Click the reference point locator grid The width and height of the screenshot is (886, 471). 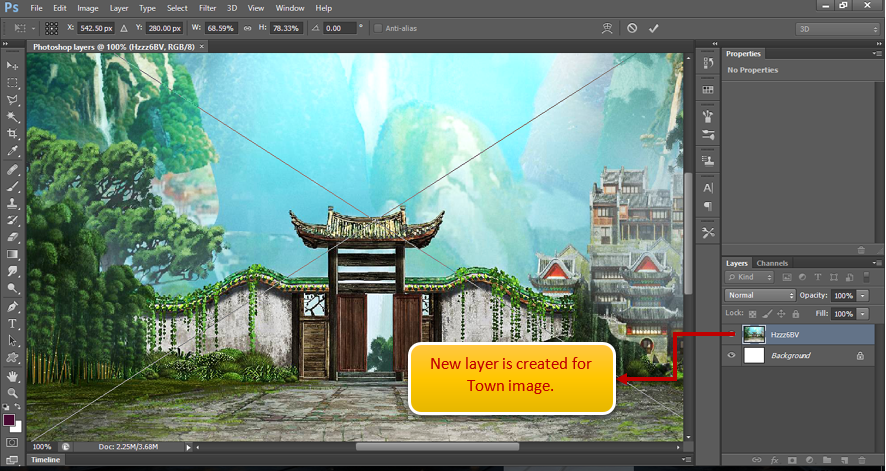(51, 28)
